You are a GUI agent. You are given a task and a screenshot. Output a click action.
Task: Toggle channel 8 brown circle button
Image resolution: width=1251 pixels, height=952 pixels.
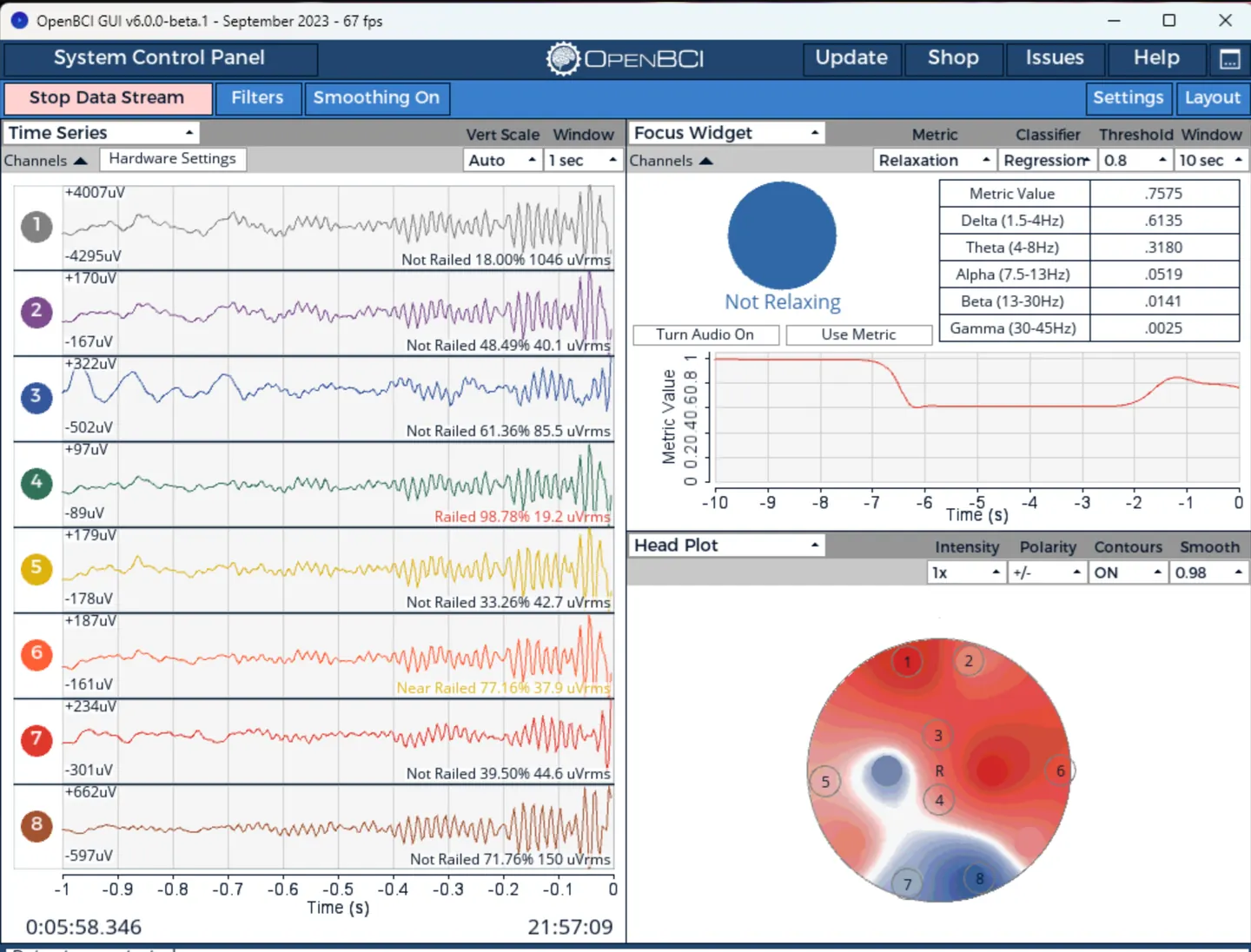(36, 824)
